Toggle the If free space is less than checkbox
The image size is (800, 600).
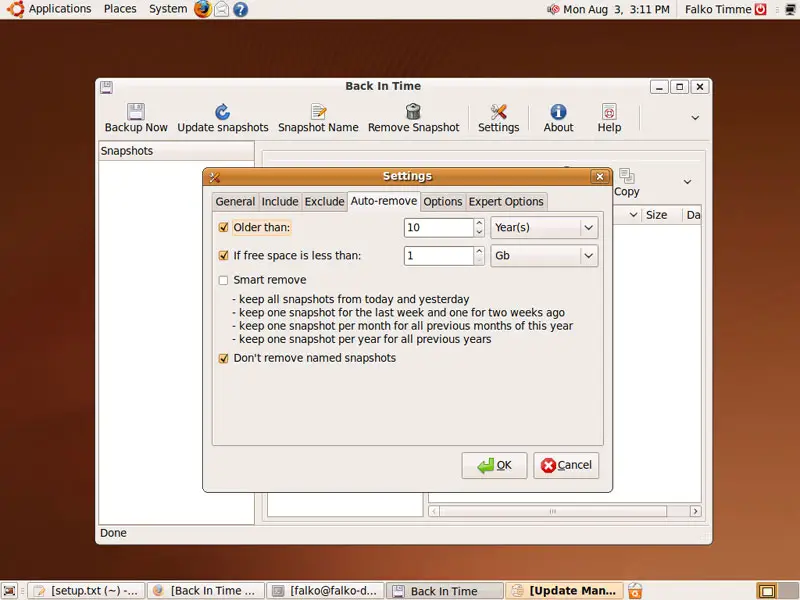coord(223,256)
